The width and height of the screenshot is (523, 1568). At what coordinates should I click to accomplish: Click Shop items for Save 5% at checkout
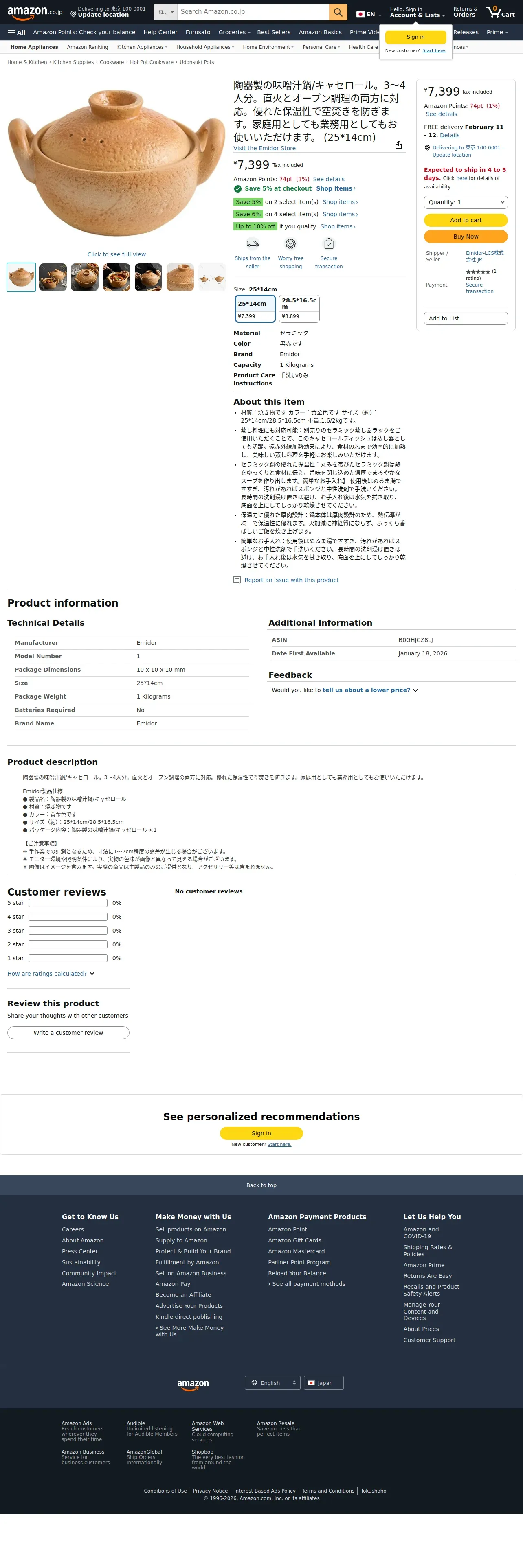tap(336, 189)
